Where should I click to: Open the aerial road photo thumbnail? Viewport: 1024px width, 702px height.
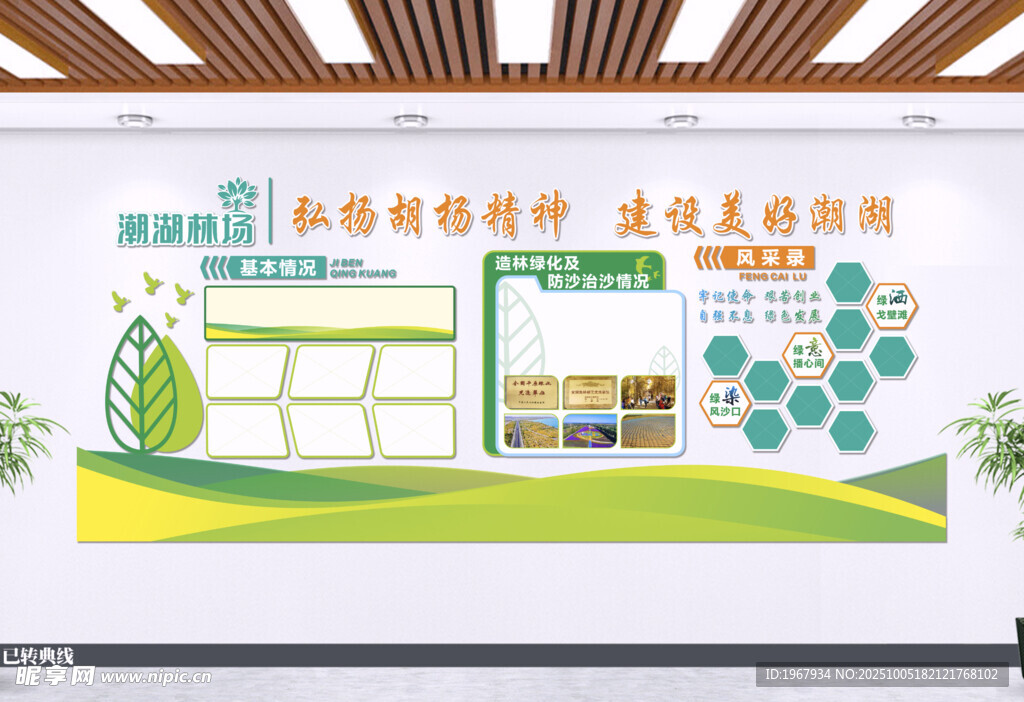(532, 431)
